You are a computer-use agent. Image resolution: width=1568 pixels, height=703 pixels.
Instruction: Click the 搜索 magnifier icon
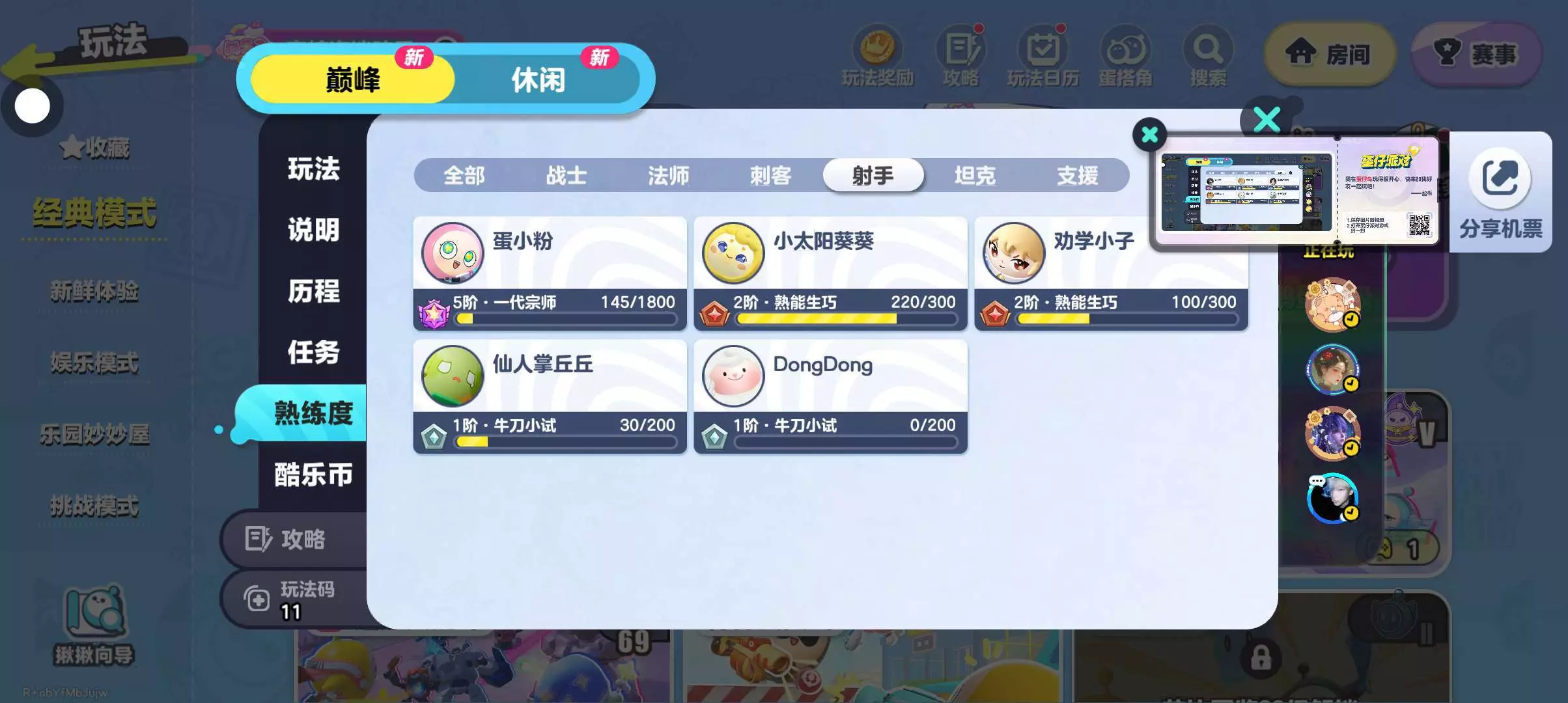point(1208,48)
